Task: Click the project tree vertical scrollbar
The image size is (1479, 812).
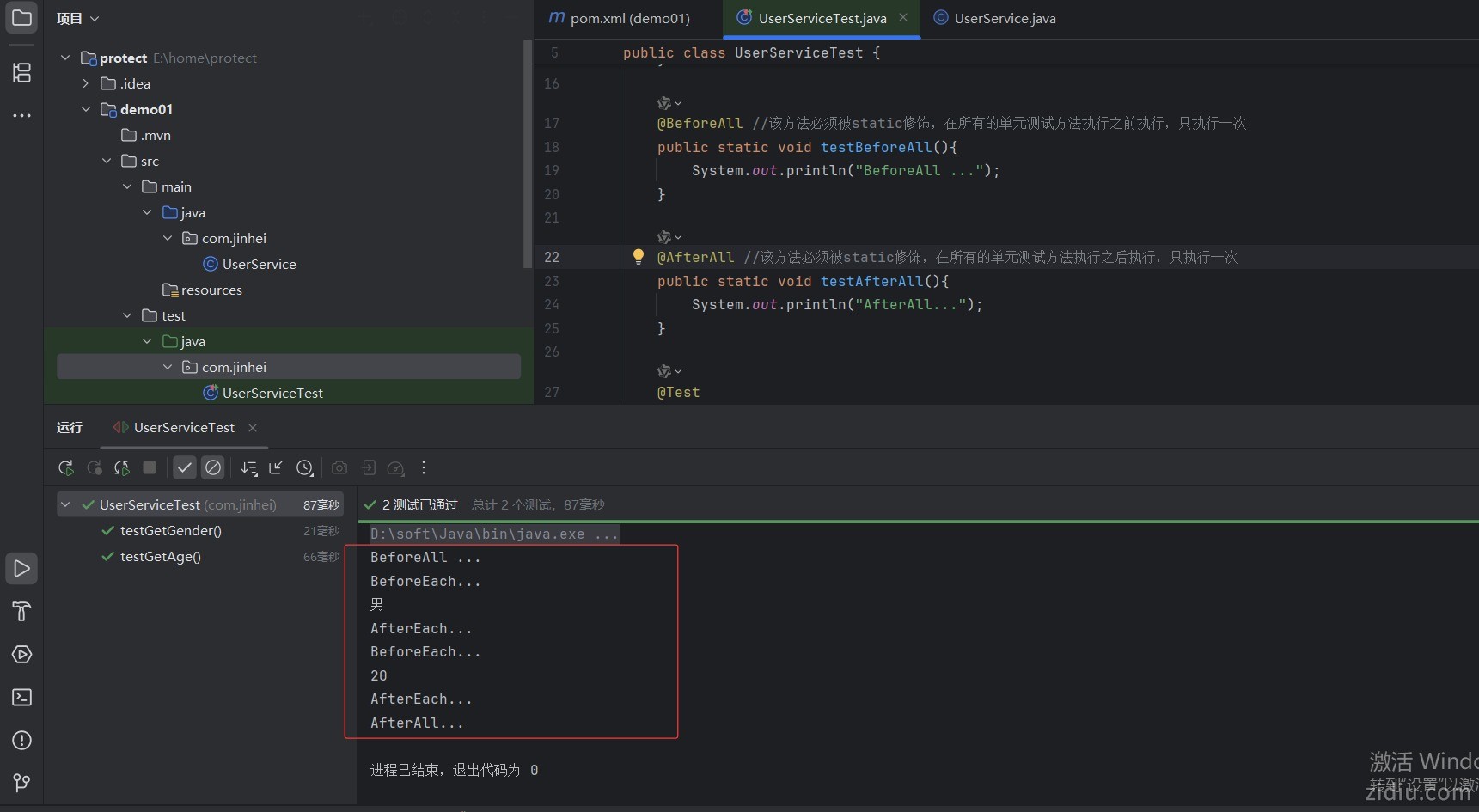Action: point(527,155)
